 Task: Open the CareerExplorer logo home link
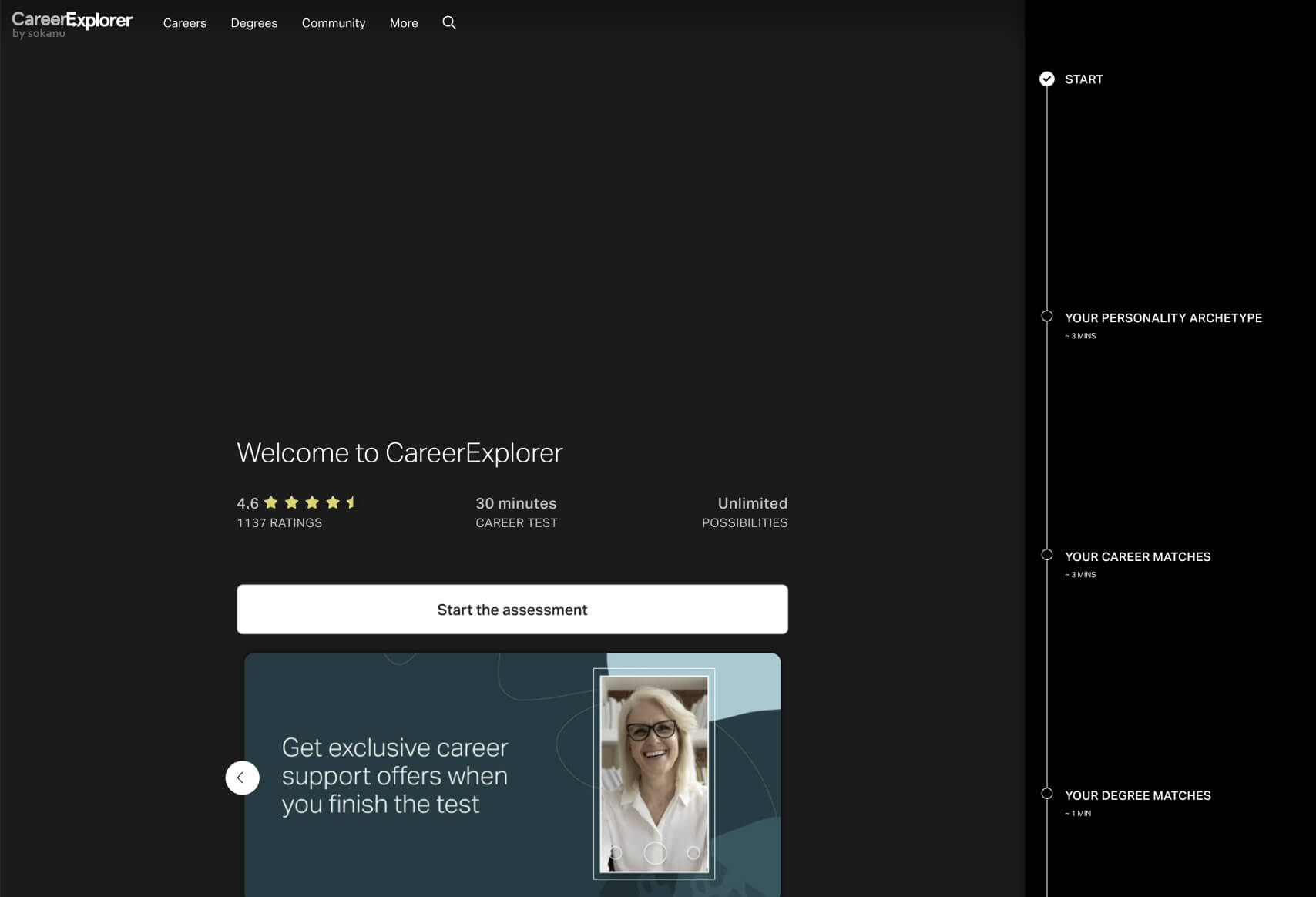click(72, 24)
